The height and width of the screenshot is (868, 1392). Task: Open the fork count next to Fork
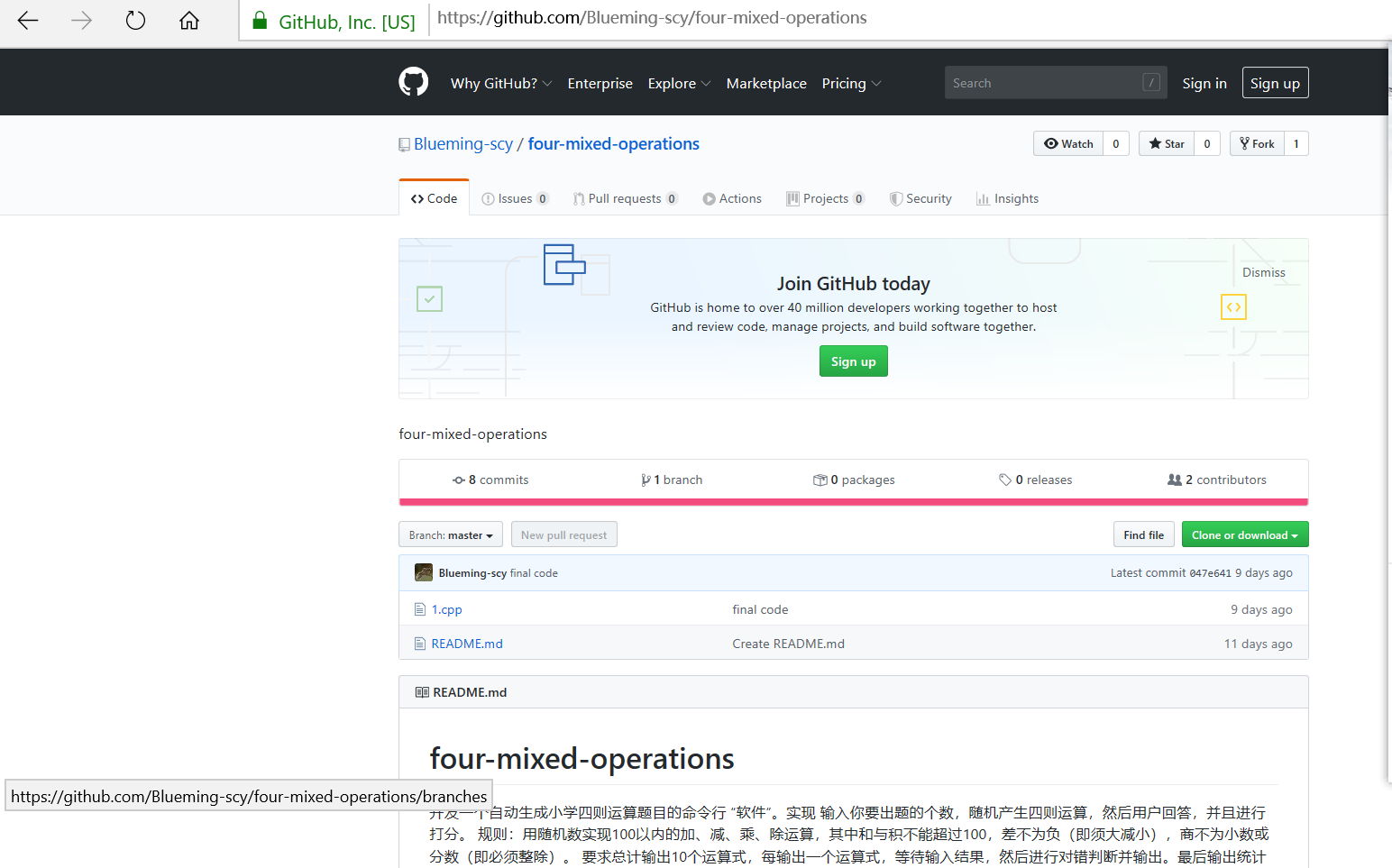pos(1296,143)
